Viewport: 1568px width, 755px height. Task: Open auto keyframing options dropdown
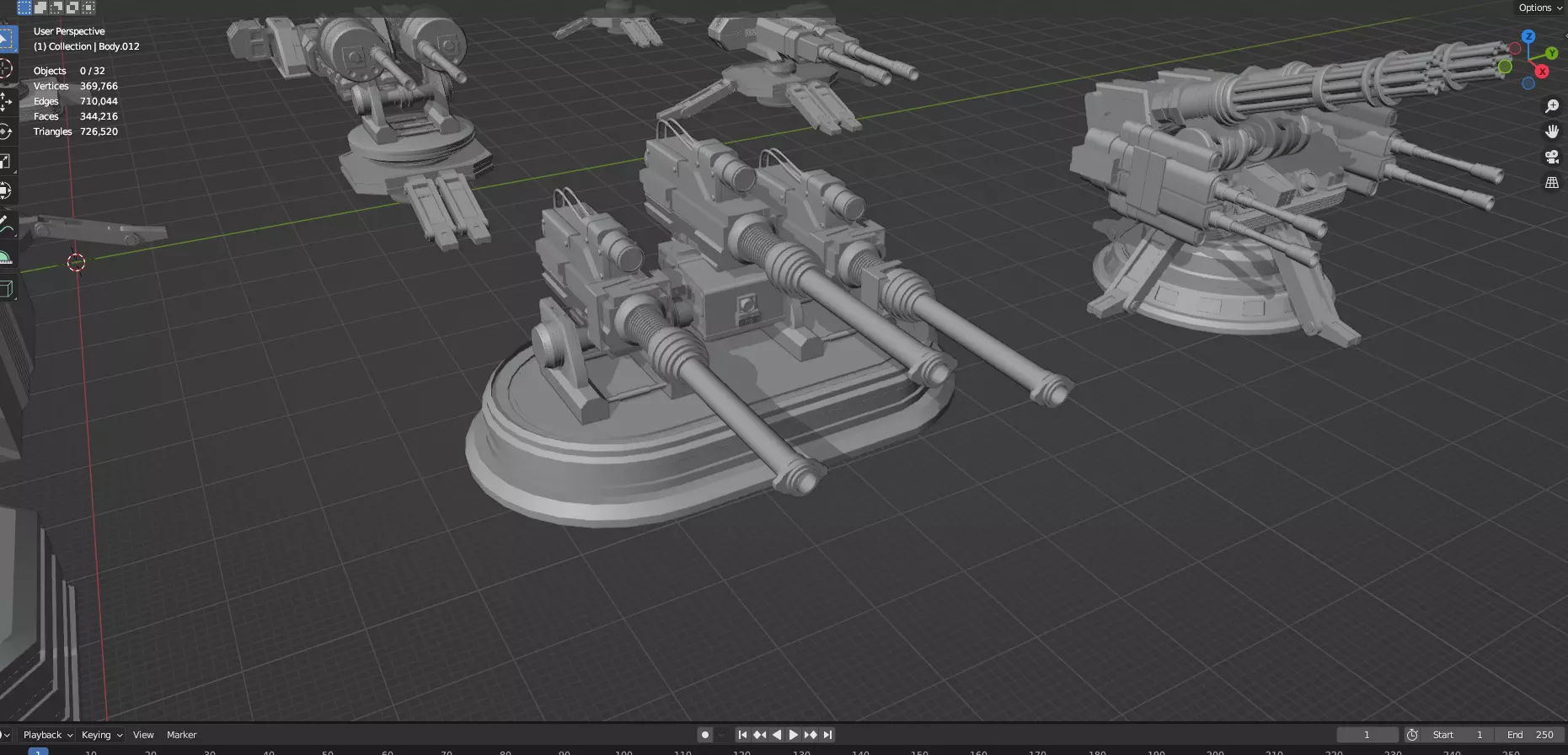tap(721, 735)
